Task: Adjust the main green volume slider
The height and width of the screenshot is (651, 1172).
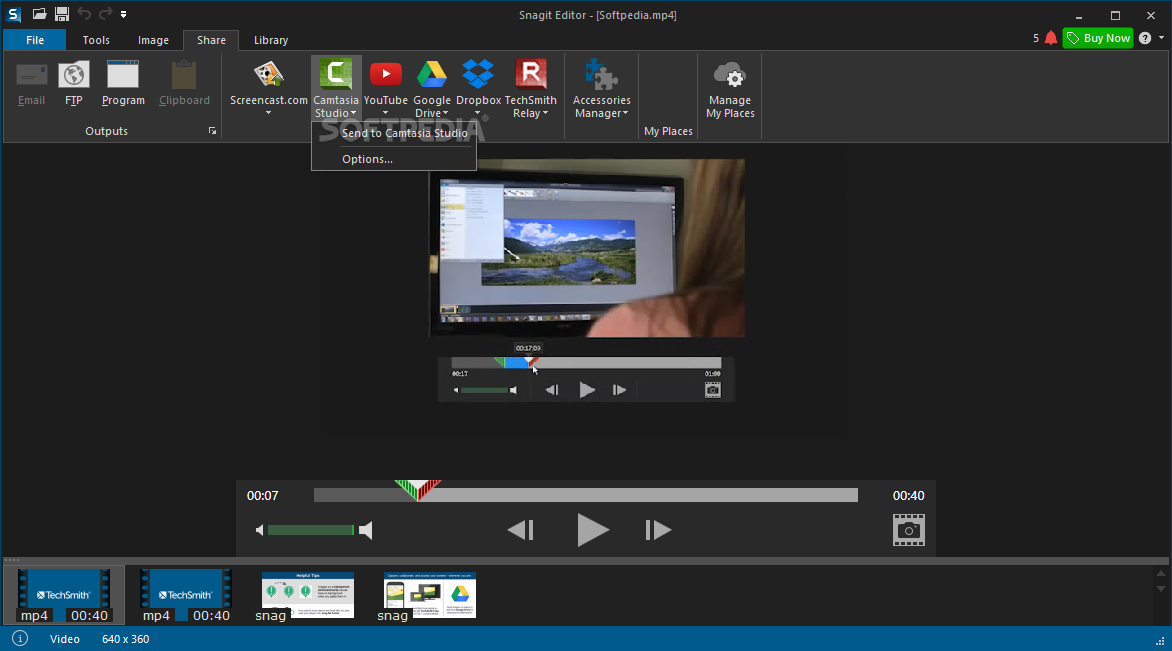Action: (311, 530)
